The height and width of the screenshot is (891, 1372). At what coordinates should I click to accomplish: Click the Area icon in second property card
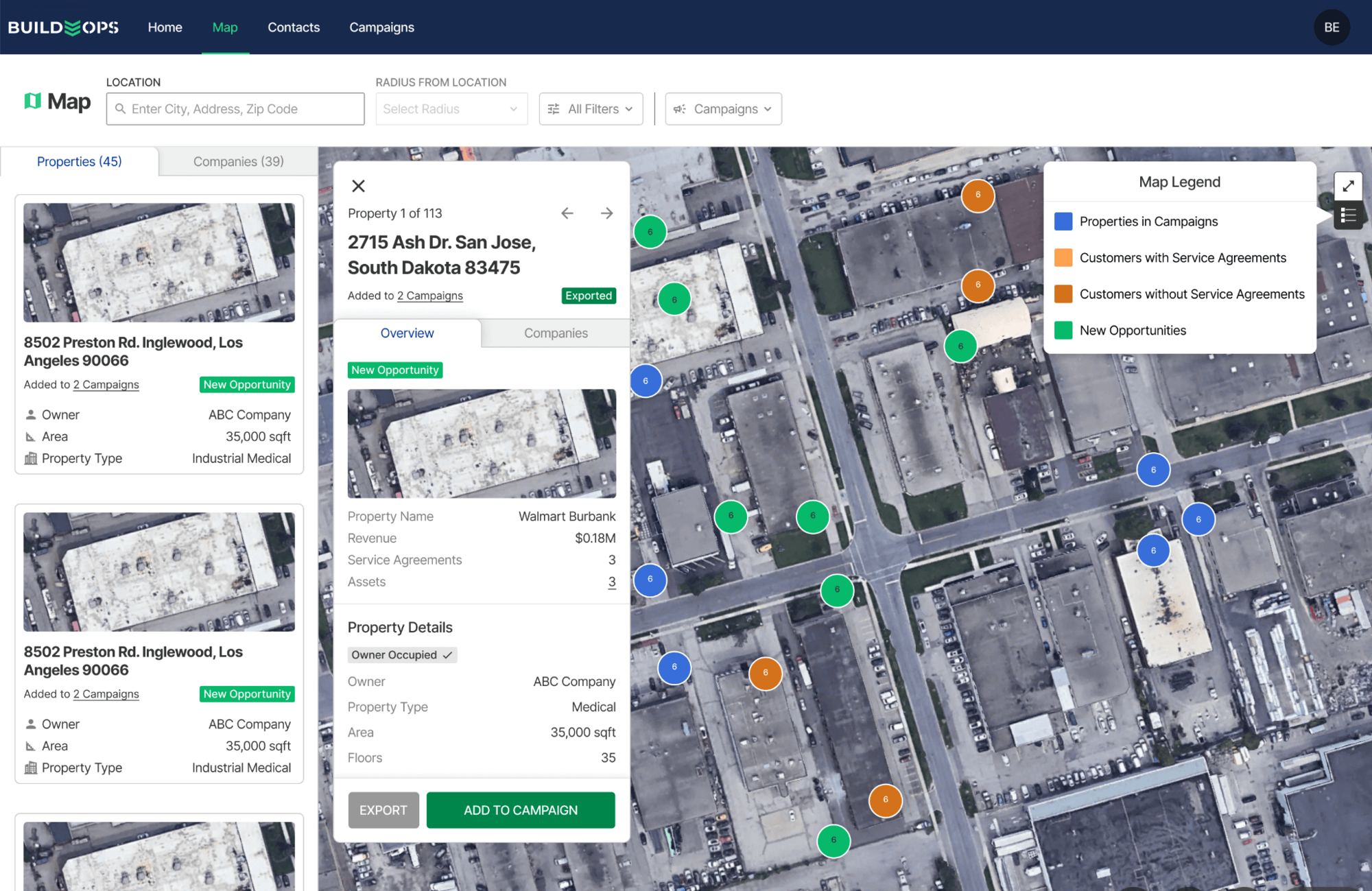pos(31,746)
